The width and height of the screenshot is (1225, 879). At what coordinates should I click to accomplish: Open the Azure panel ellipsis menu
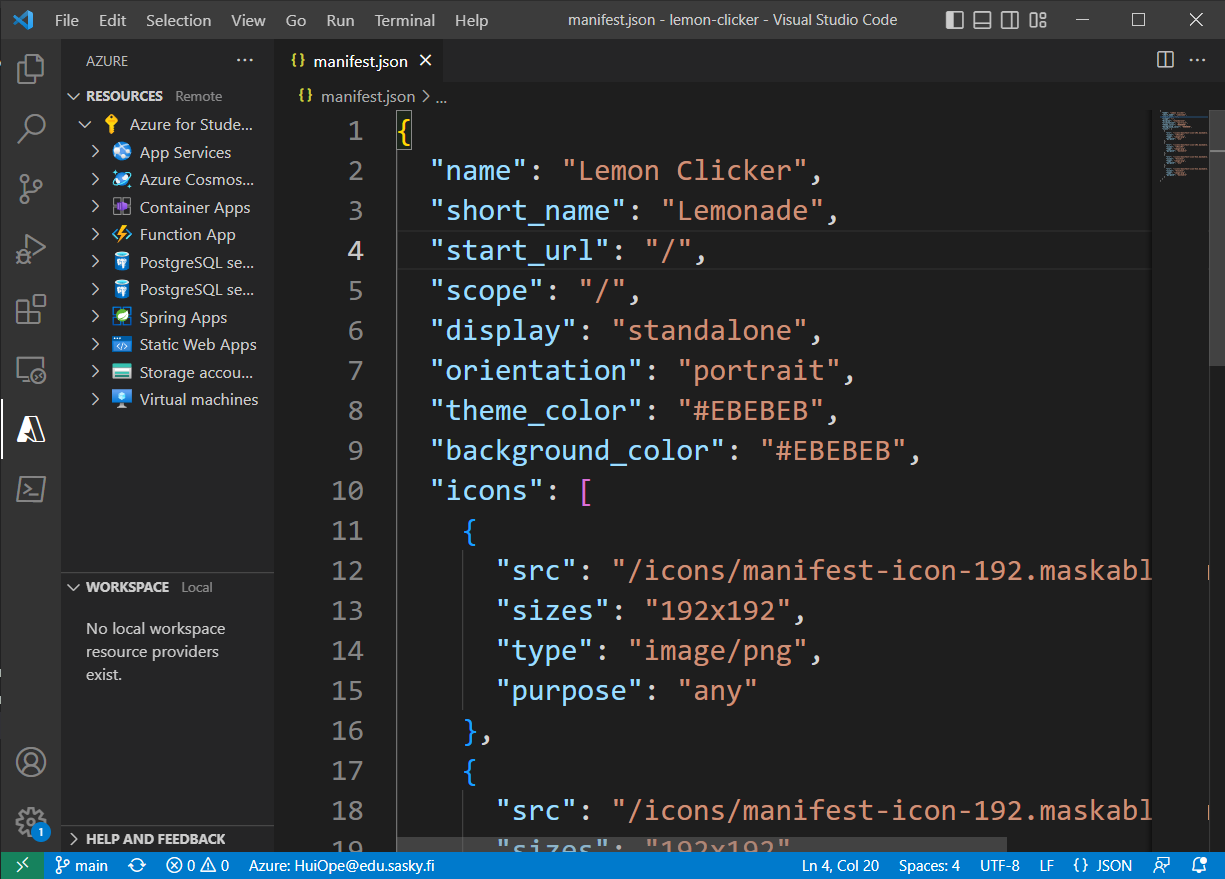245,61
